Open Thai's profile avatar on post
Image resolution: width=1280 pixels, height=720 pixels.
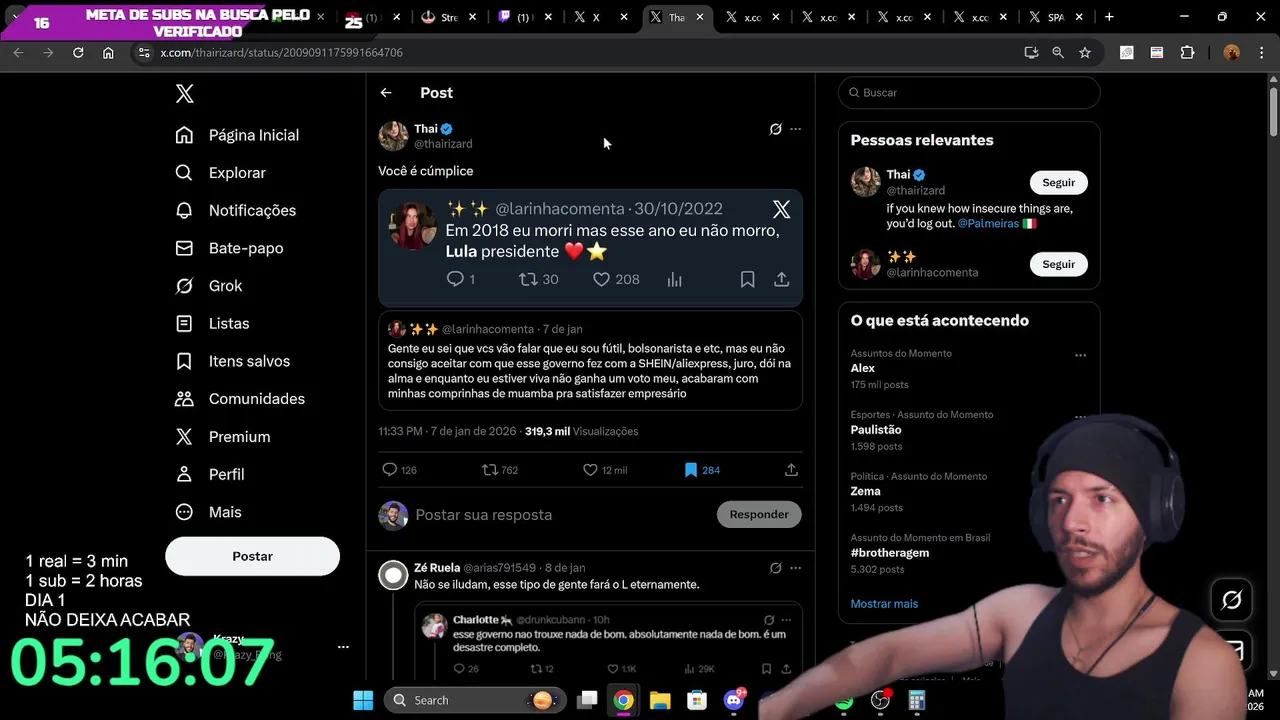pyautogui.click(x=393, y=136)
